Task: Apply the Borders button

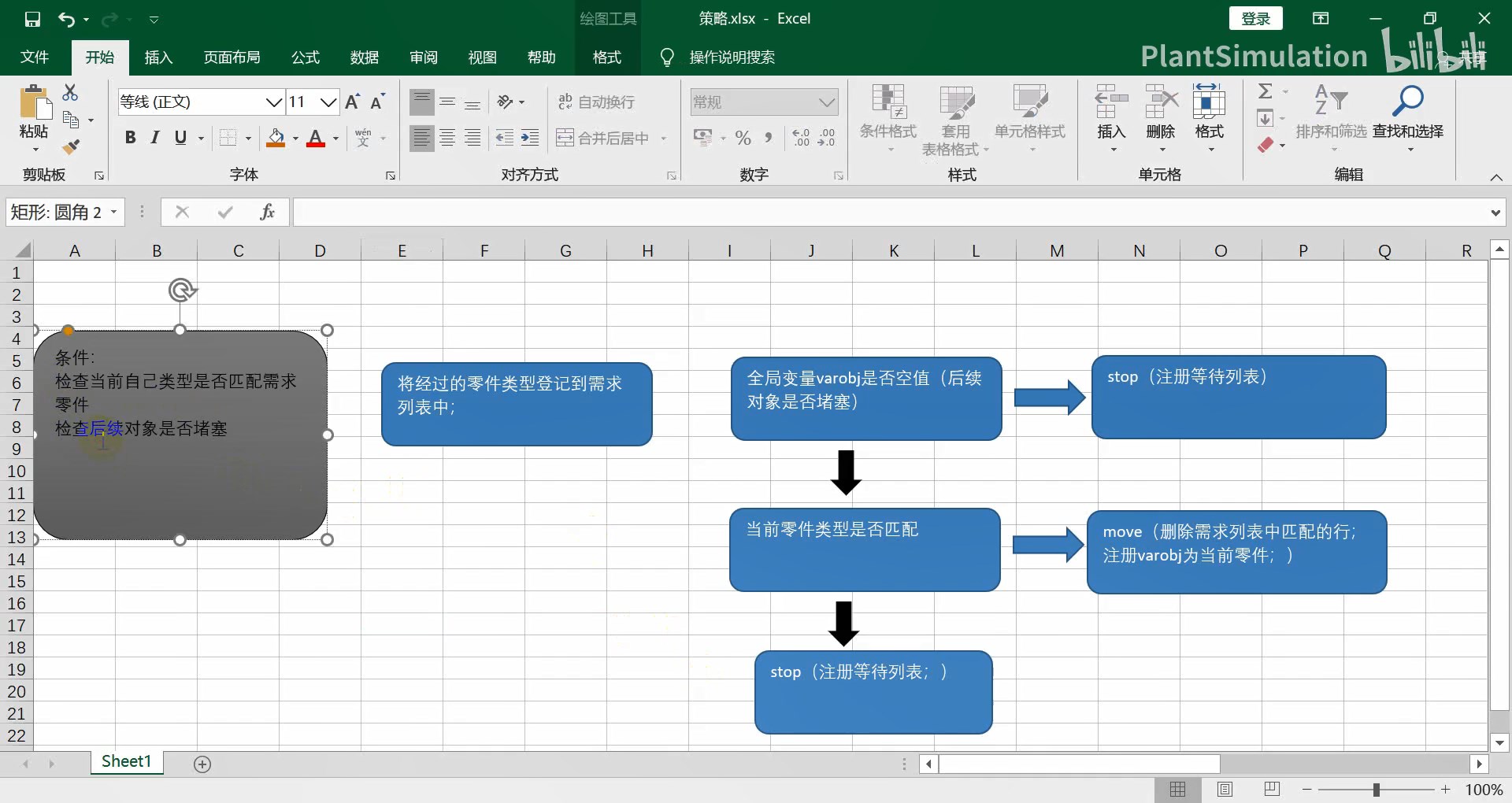Action: pos(228,138)
